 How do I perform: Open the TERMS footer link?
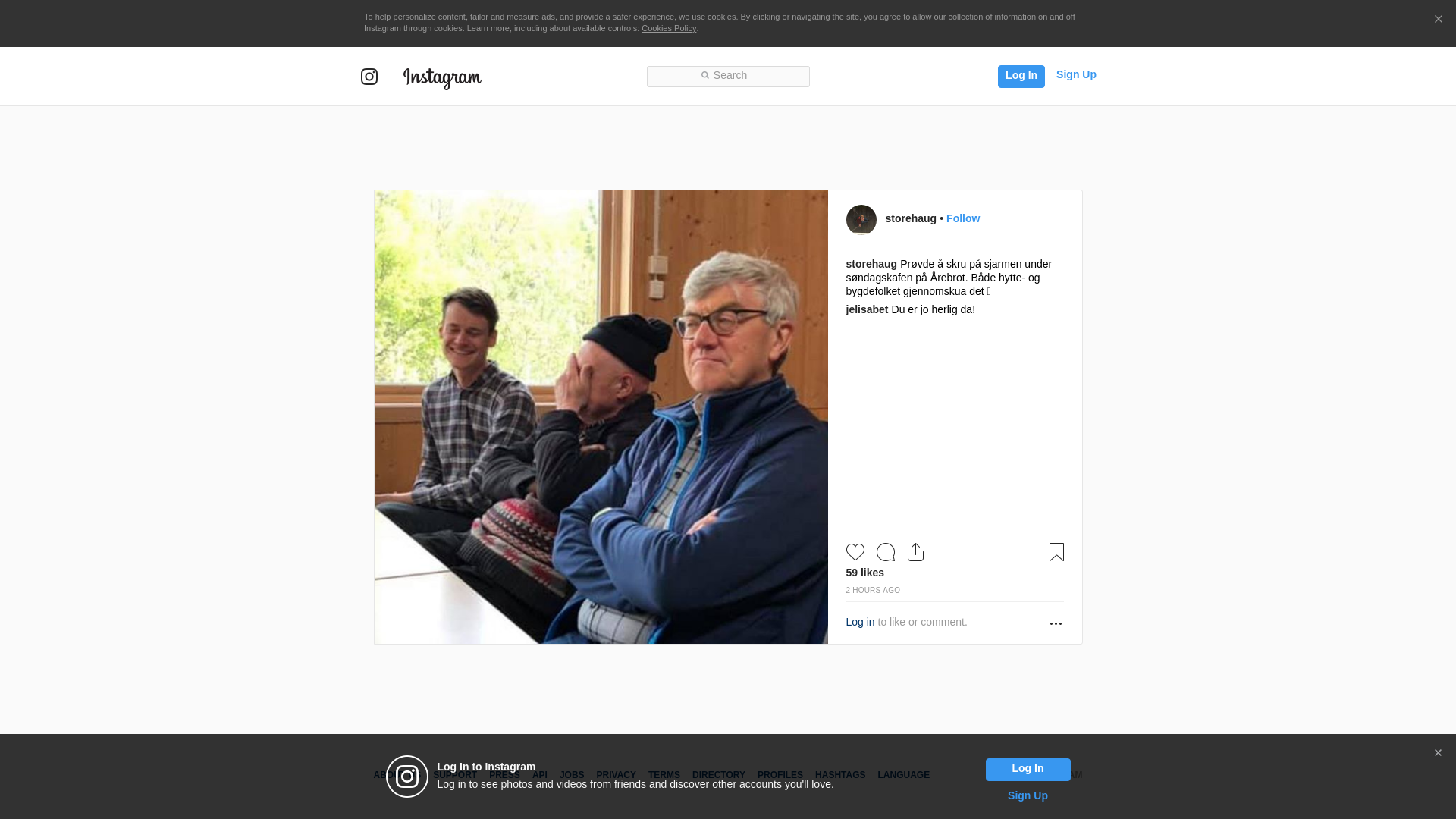click(664, 775)
